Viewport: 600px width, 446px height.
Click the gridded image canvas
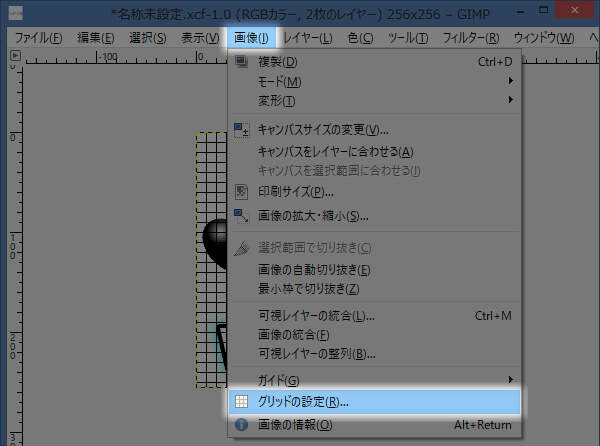(x=212, y=260)
